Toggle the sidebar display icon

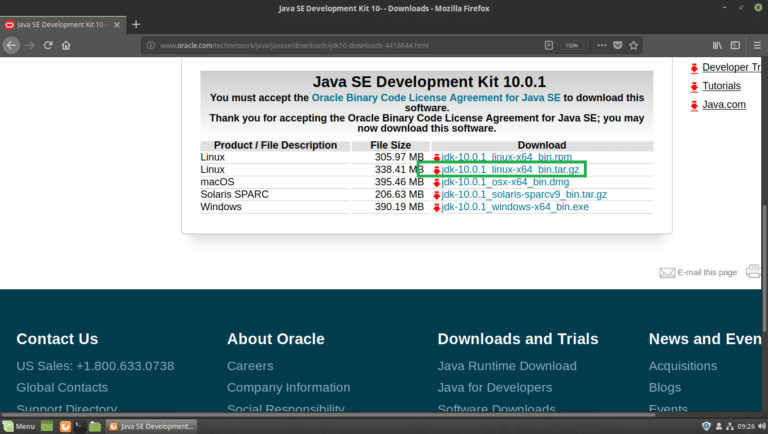(x=735, y=45)
